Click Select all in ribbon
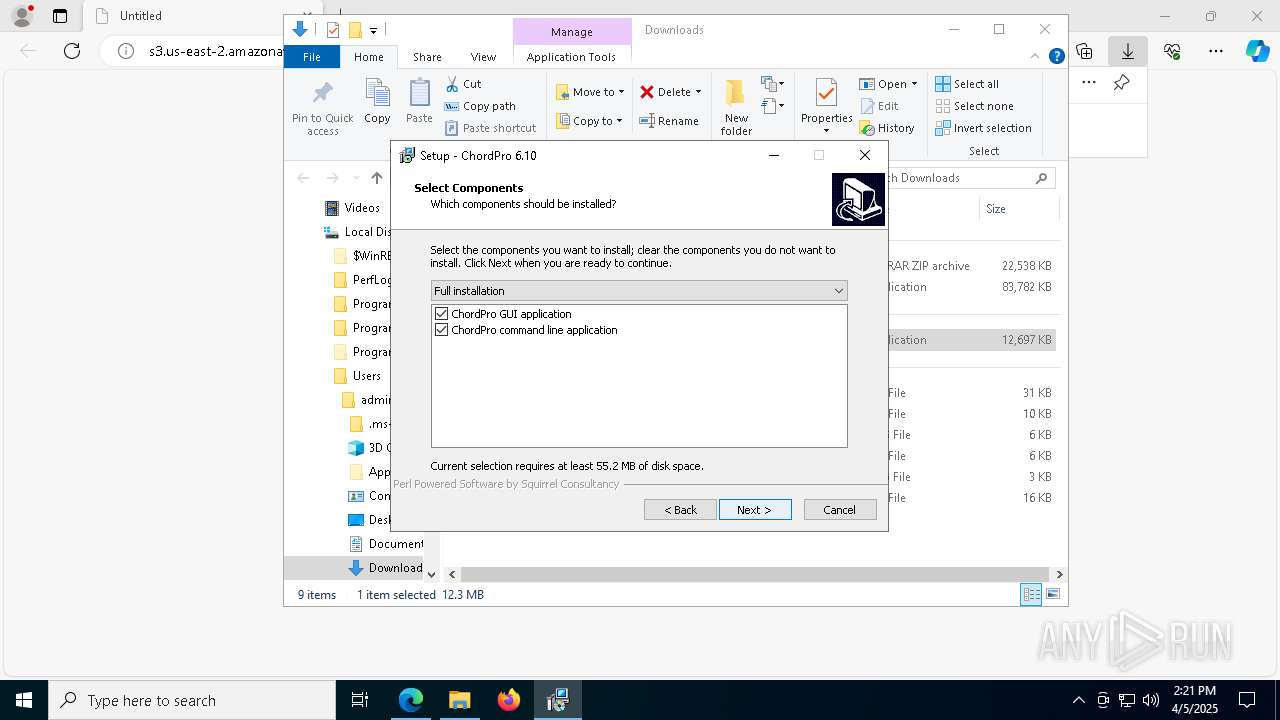Viewport: 1280px width, 720px height. (x=967, y=84)
